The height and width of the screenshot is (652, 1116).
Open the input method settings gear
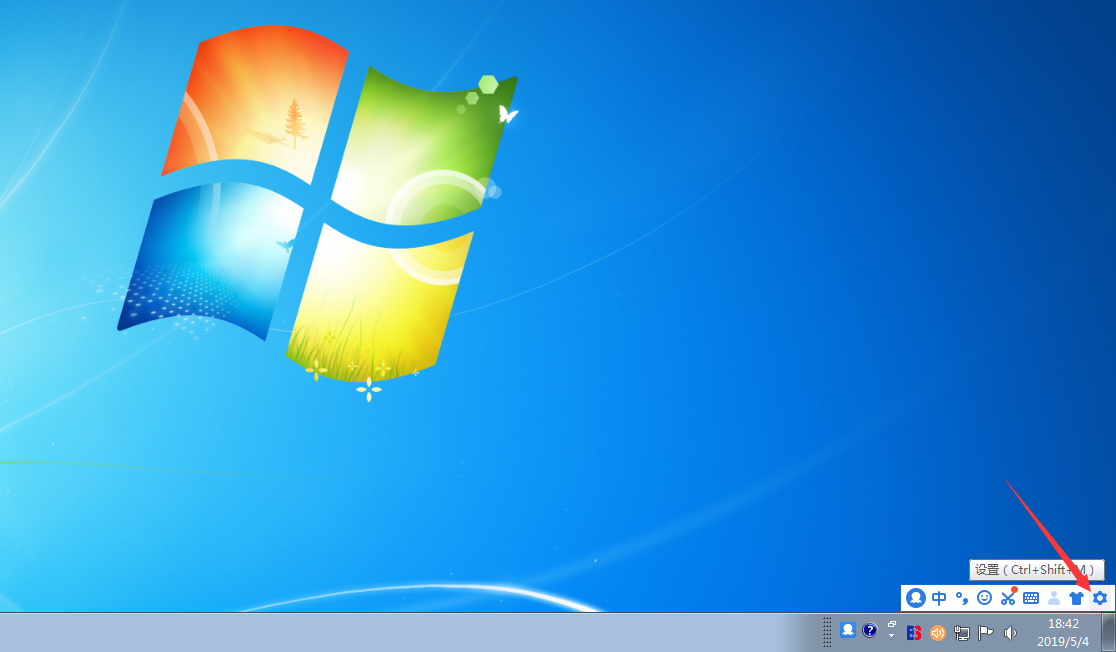click(1100, 598)
